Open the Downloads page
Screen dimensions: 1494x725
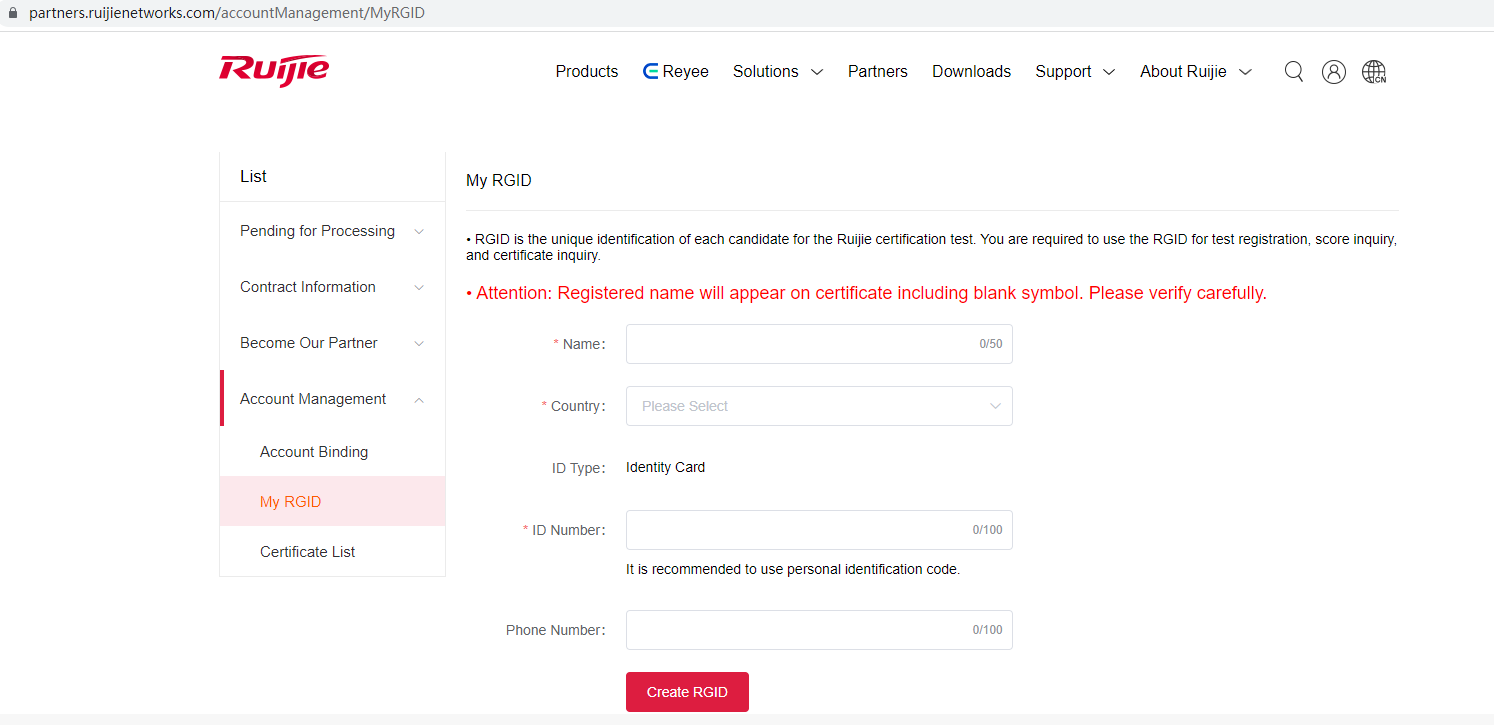971,72
